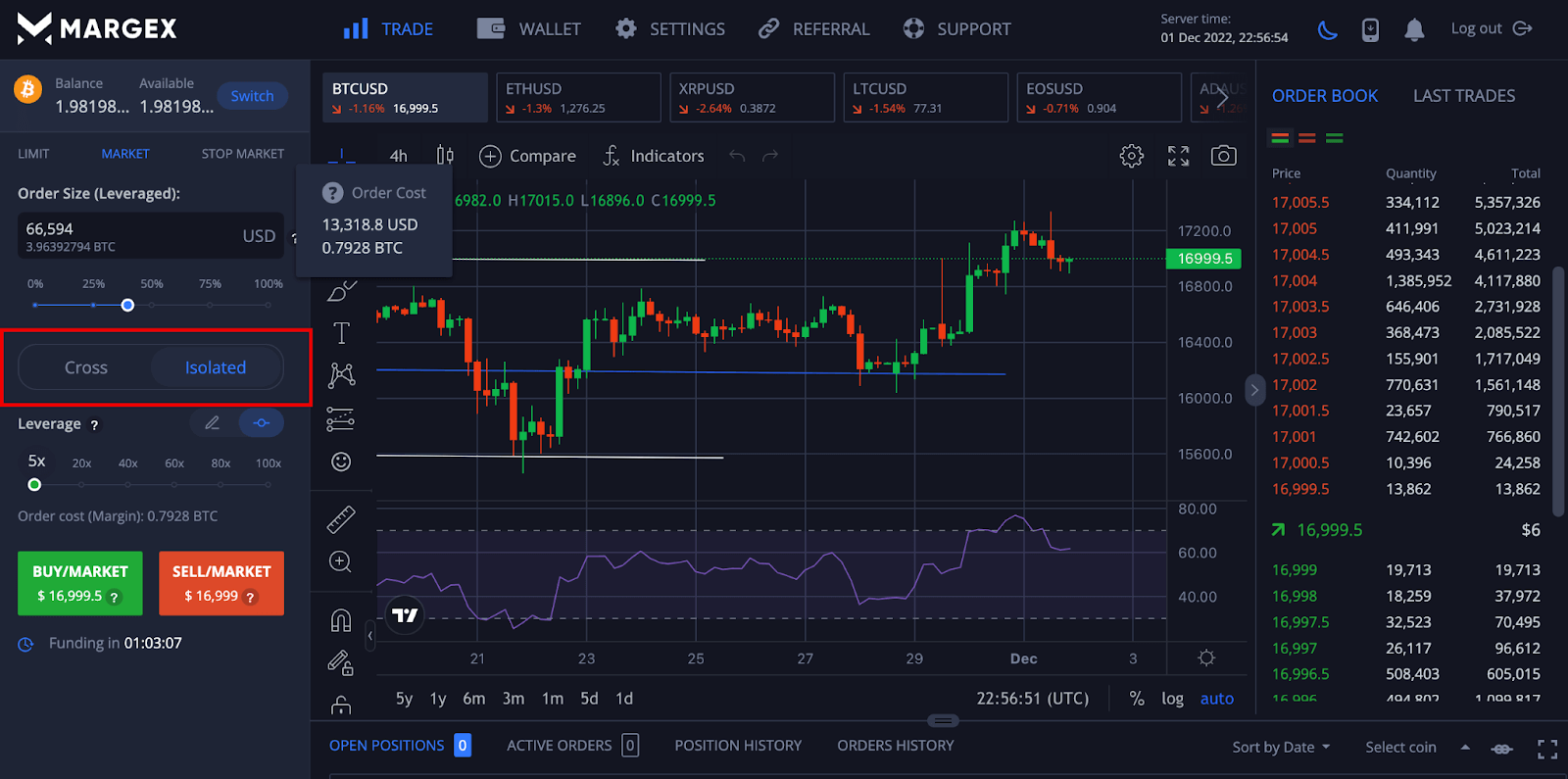1568x779 pixels.
Task: Click the notification bell icon
Action: point(1413,29)
